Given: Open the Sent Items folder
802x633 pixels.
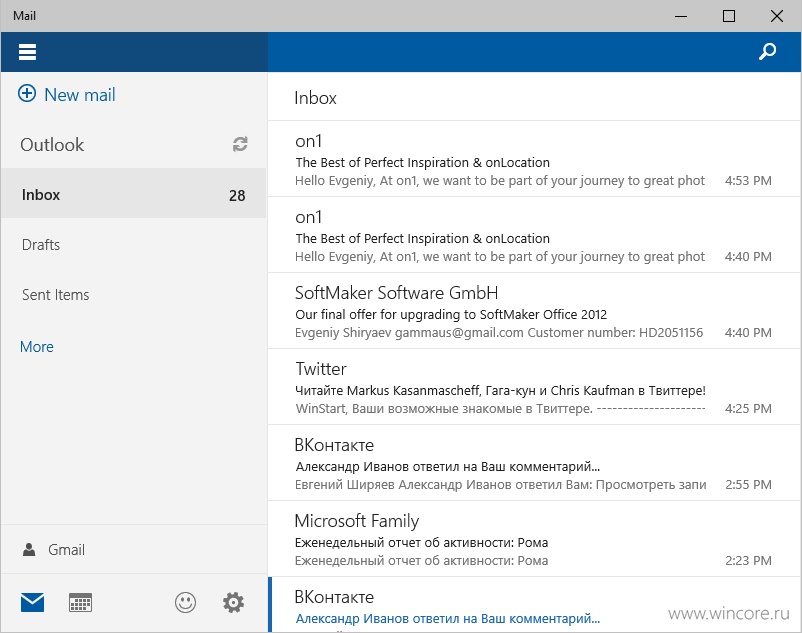Looking at the screenshot, I should coord(133,295).
